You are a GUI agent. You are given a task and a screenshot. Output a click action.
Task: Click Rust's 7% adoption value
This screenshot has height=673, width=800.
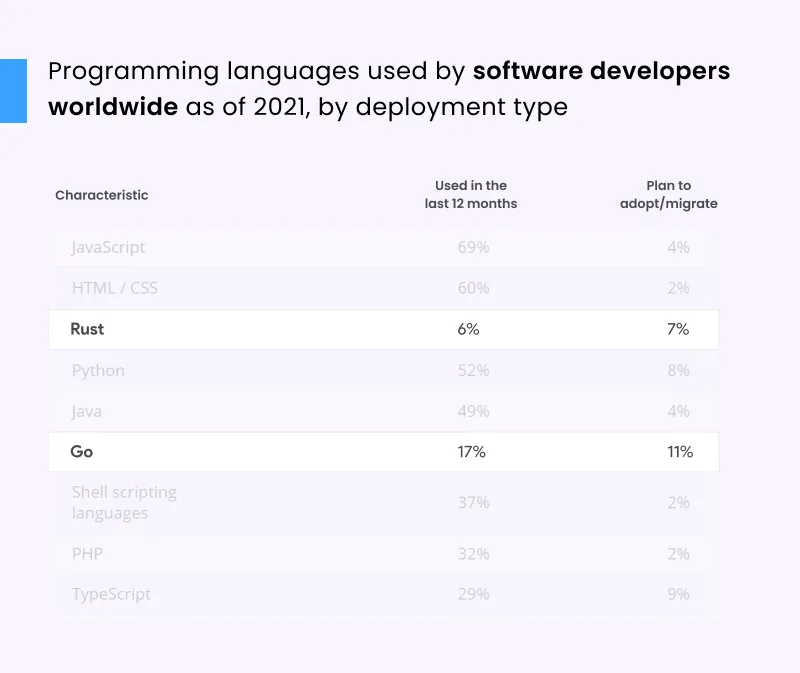point(679,329)
